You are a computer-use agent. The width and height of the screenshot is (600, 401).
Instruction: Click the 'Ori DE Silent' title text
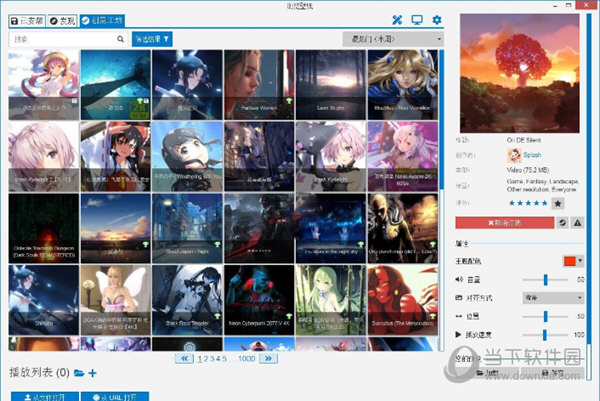click(524, 140)
